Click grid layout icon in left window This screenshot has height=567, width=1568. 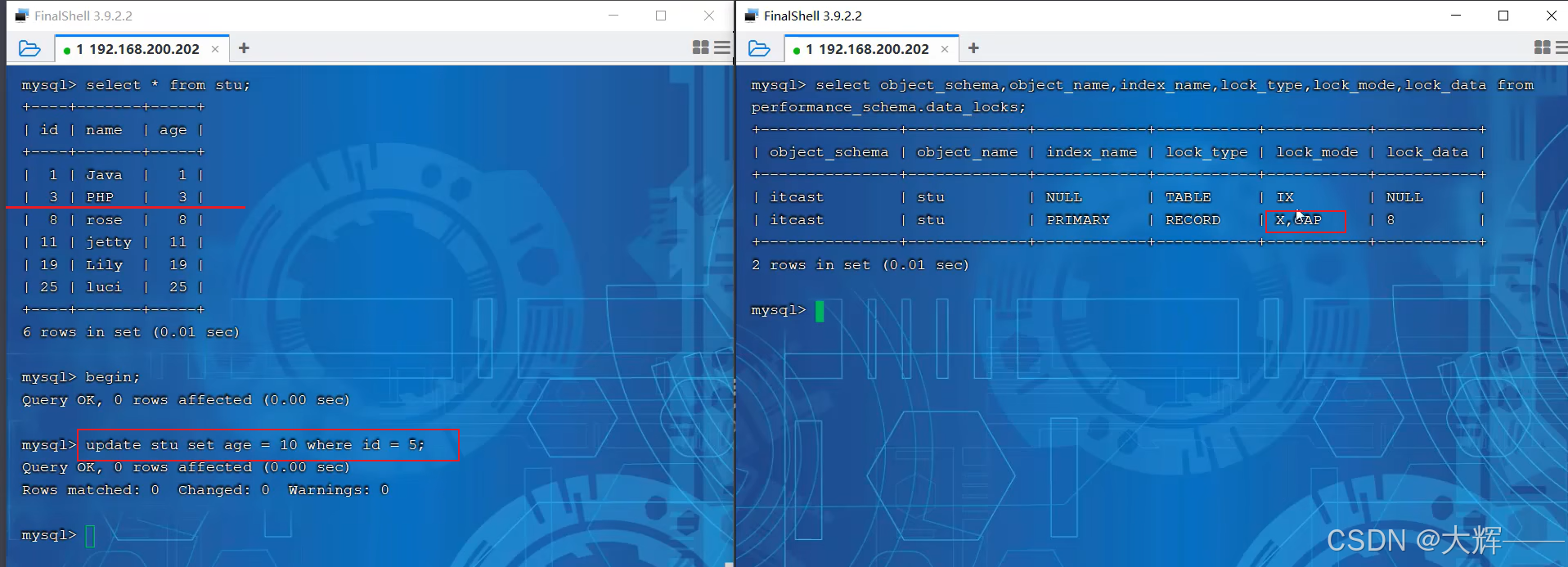pos(701,48)
